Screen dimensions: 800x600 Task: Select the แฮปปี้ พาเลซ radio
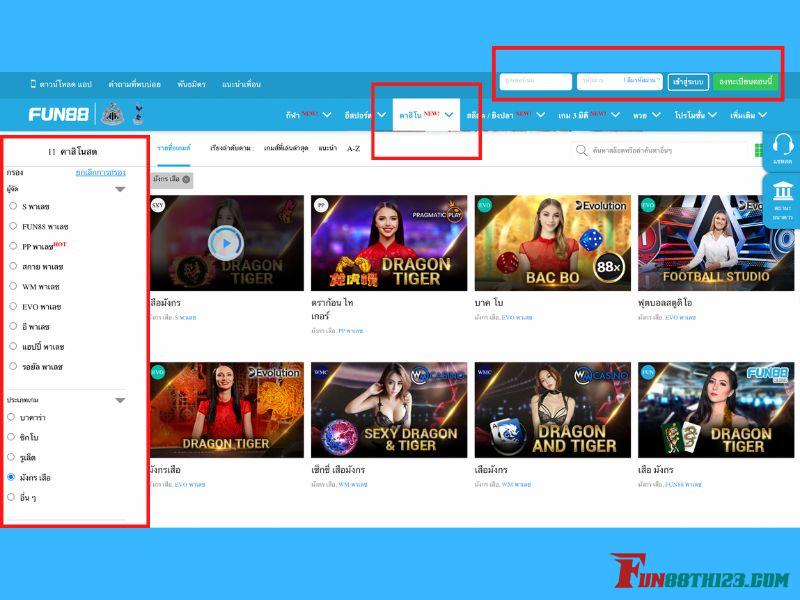[x=13, y=346]
